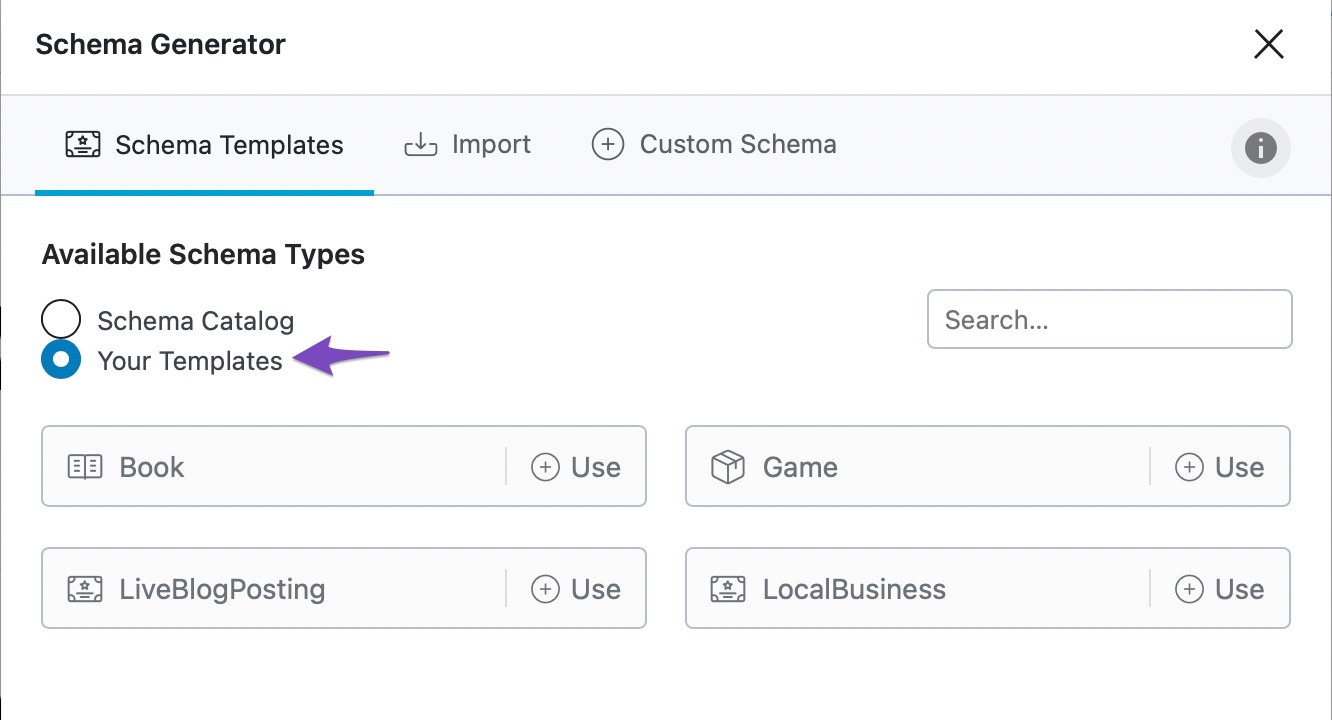
Task: Focus the schema Search field
Action: pyautogui.click(x=1110, y=320)
